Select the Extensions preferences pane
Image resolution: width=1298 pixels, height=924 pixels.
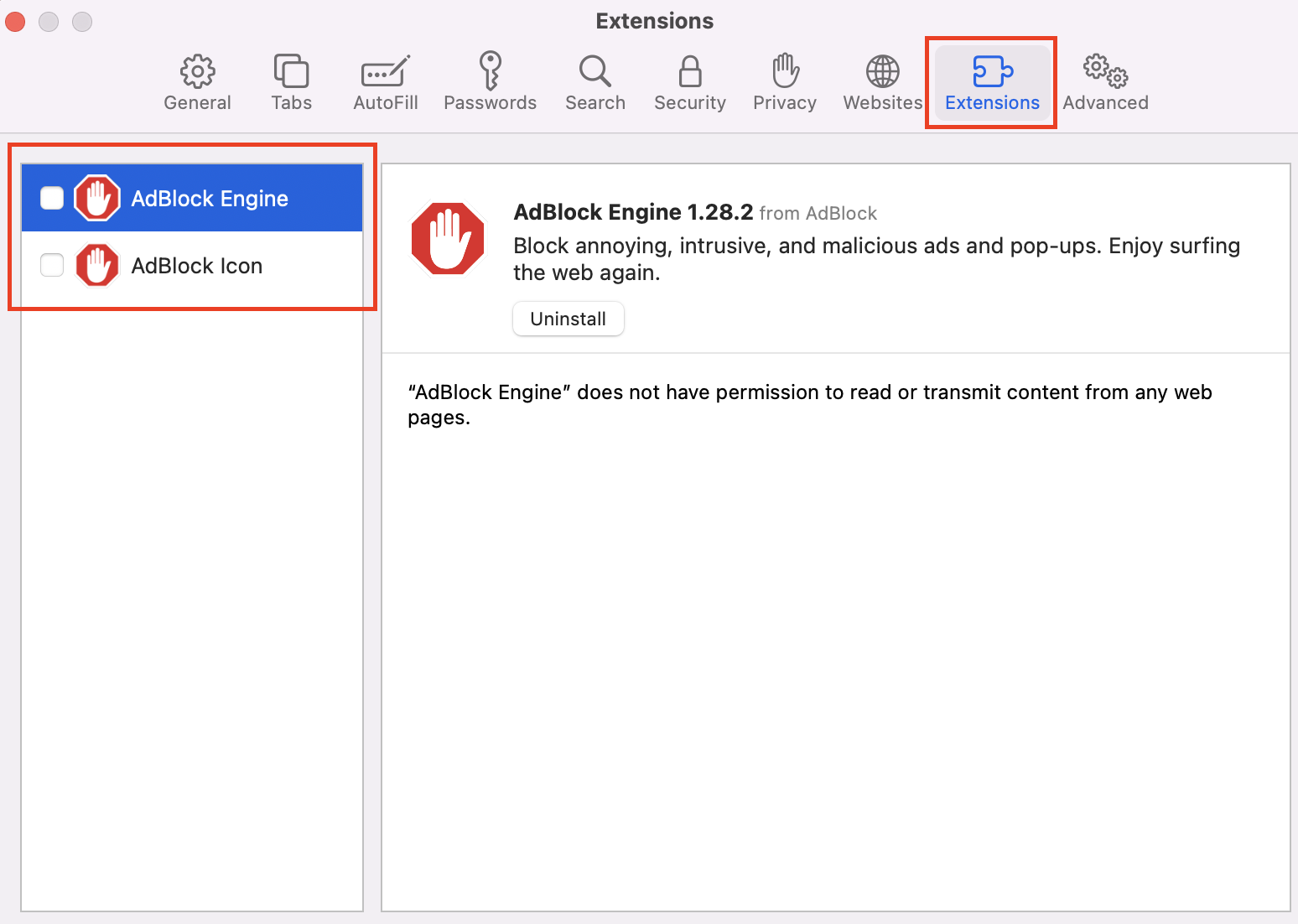tap(992, 83)
